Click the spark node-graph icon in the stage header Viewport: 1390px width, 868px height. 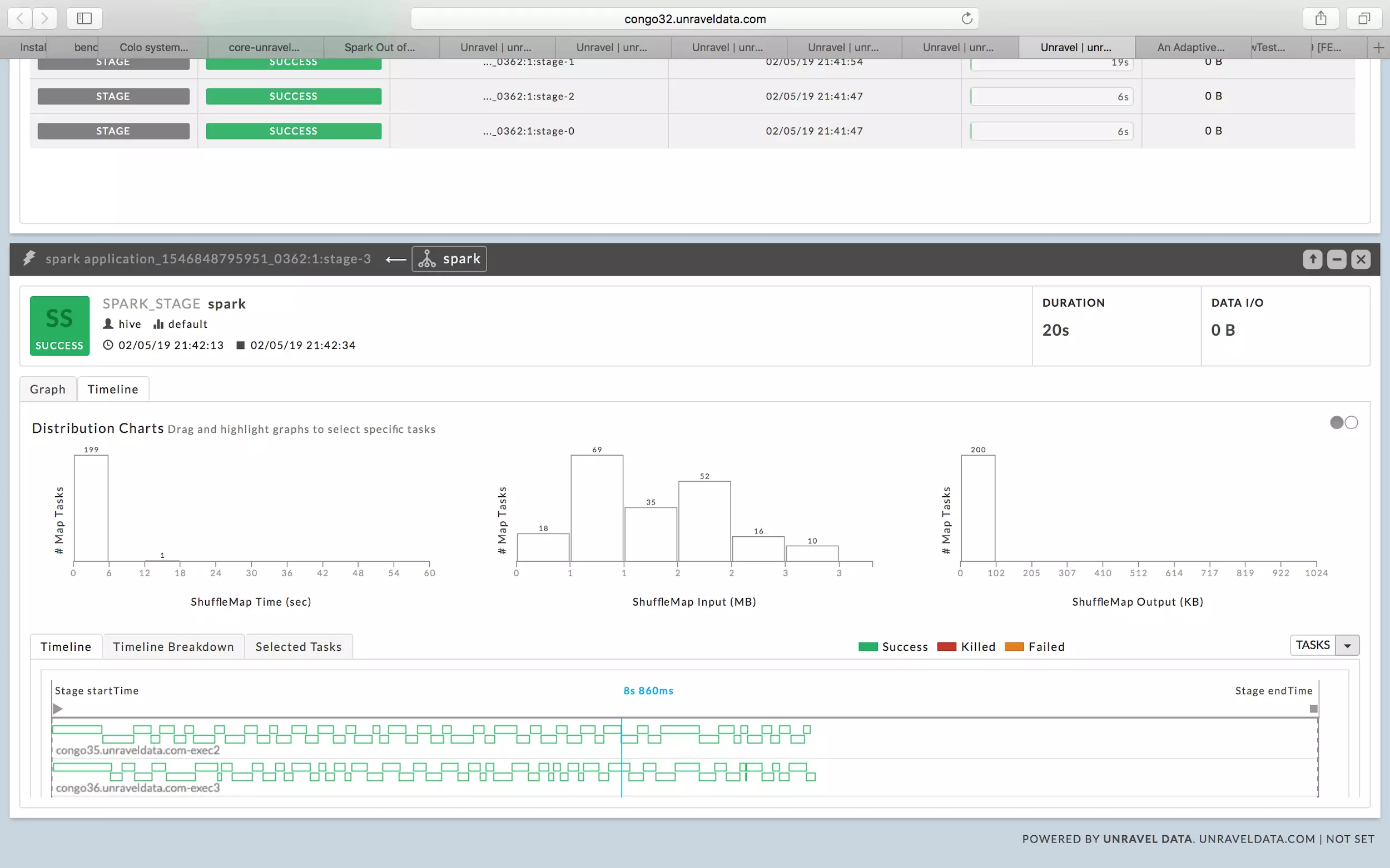click(x=426, y=259)
